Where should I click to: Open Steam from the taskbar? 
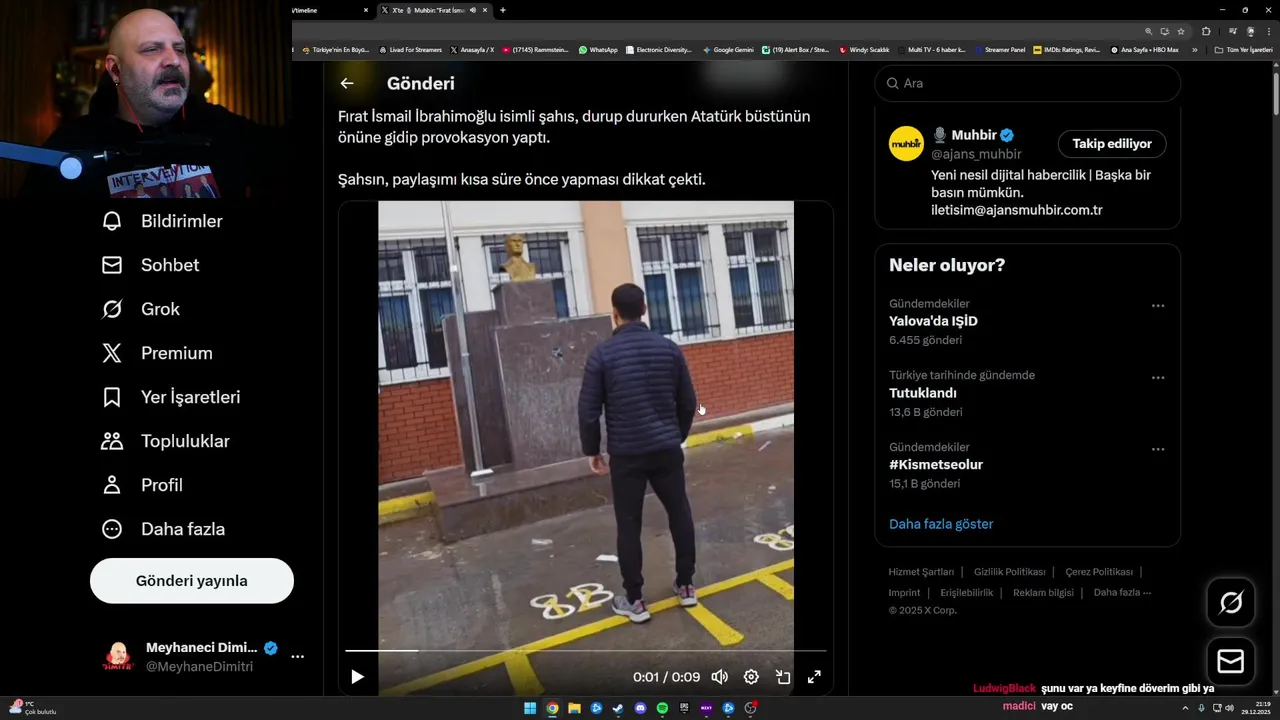(618, 709)
